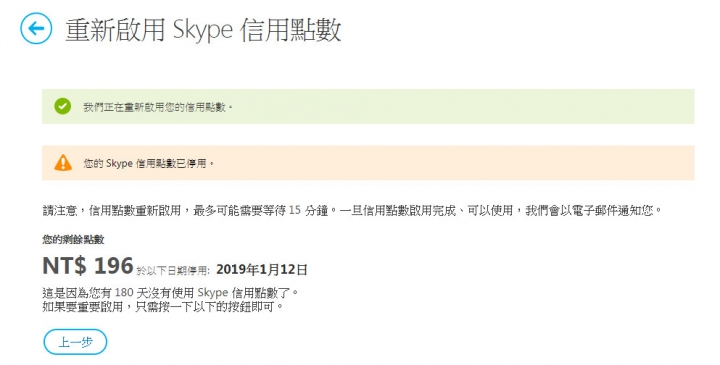The image size is (720, 365).
Task: Click the NT$ 196 balance amount
Action: [88, 265]
